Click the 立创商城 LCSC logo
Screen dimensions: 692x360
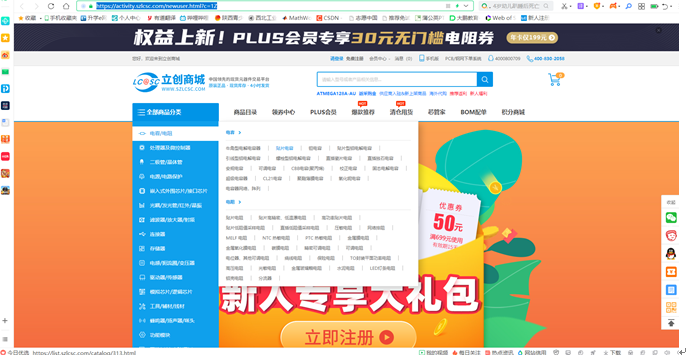click(169, 82)
